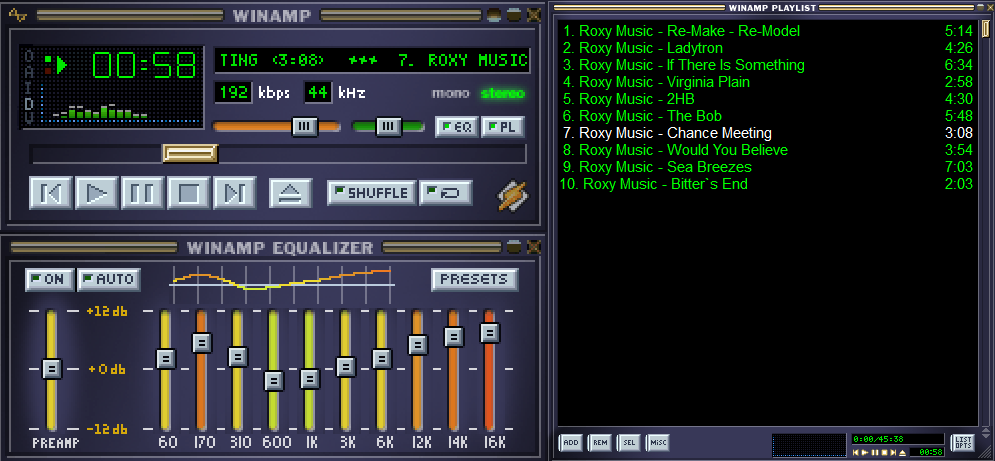Select track '9. Roxy Music - Sea Breezes'
The image size is (995, 461).
768,167
